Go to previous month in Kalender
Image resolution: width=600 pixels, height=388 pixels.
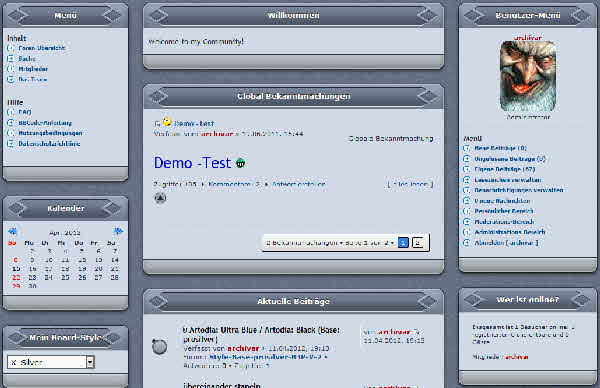pyautogui.click(x=13, y=231)
